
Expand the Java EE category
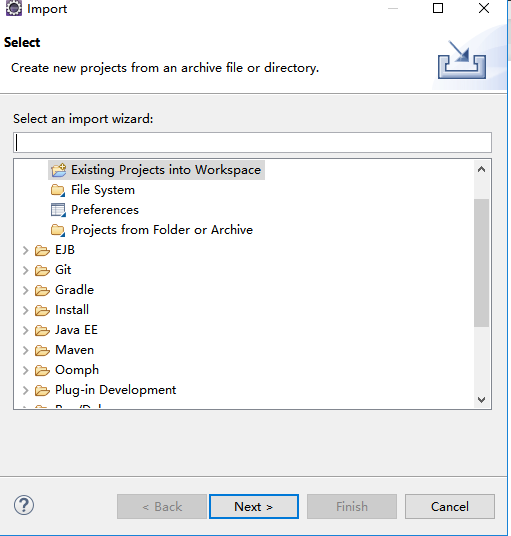point(25,330)
